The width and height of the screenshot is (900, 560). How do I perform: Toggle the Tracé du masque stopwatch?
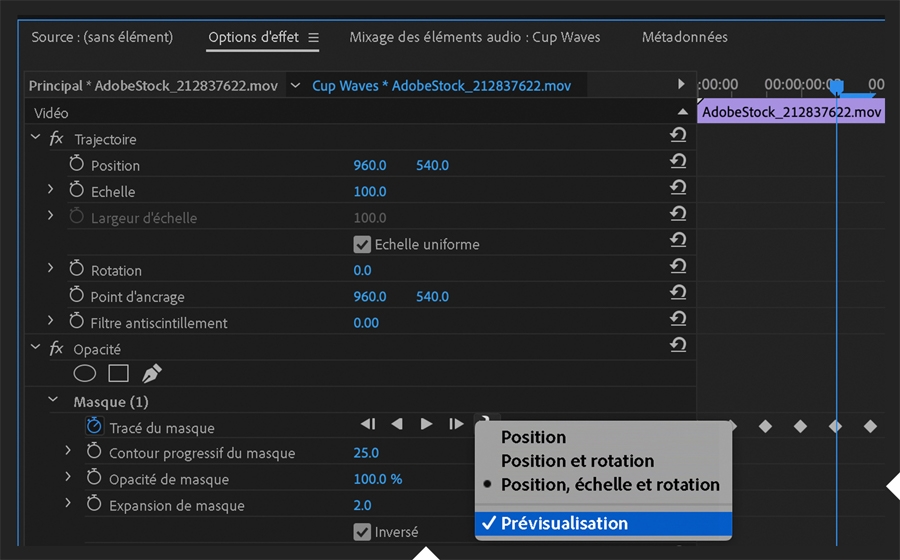[94, 427]
